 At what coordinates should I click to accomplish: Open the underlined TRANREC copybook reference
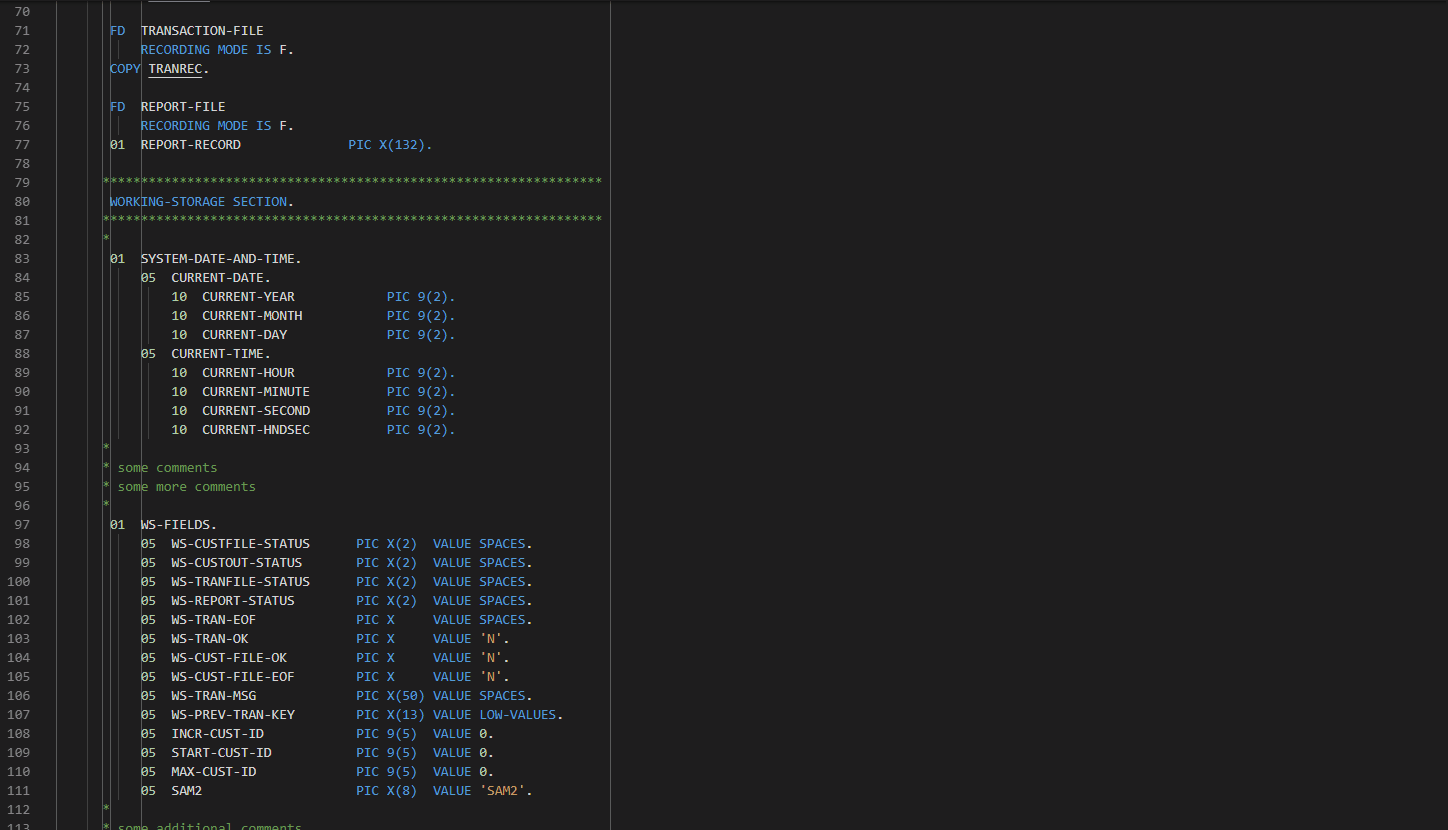tap(175, 69)
